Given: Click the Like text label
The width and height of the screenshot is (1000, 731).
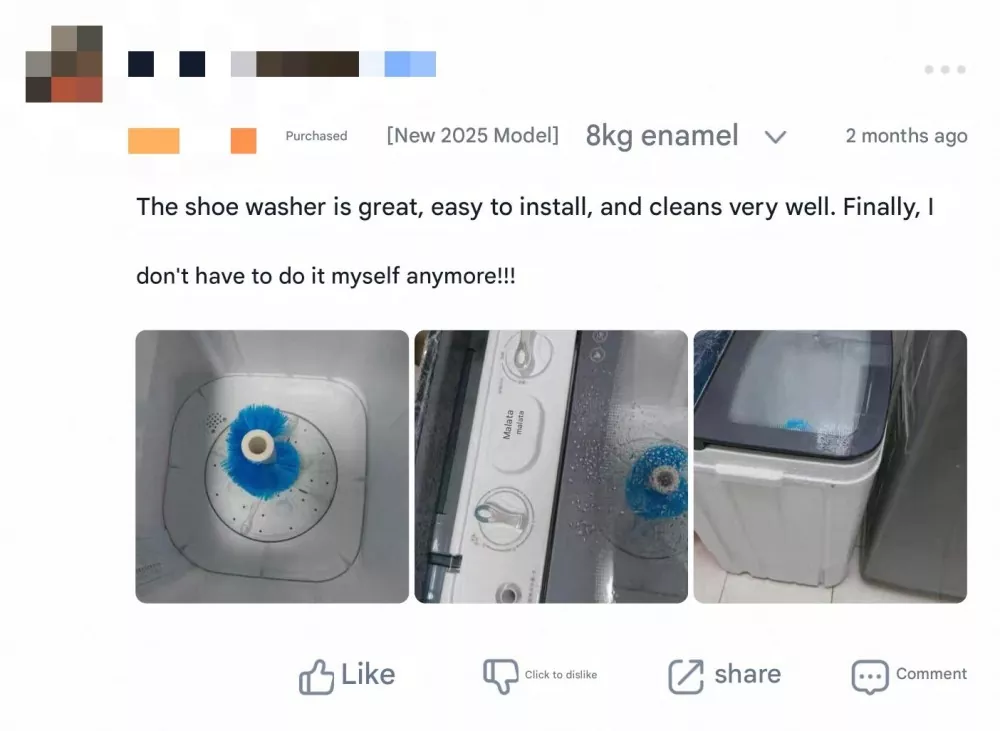Looking at the screenshot, I should 368,674.
